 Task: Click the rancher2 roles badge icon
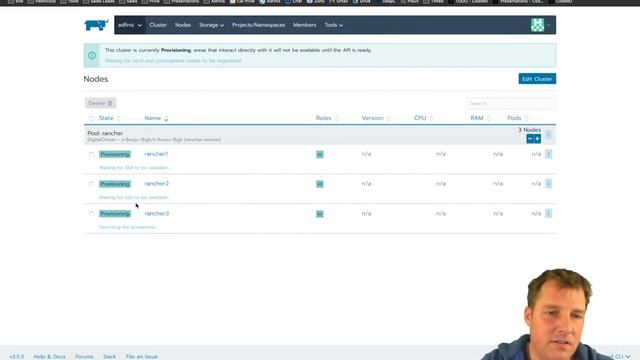tap(320, 184)
